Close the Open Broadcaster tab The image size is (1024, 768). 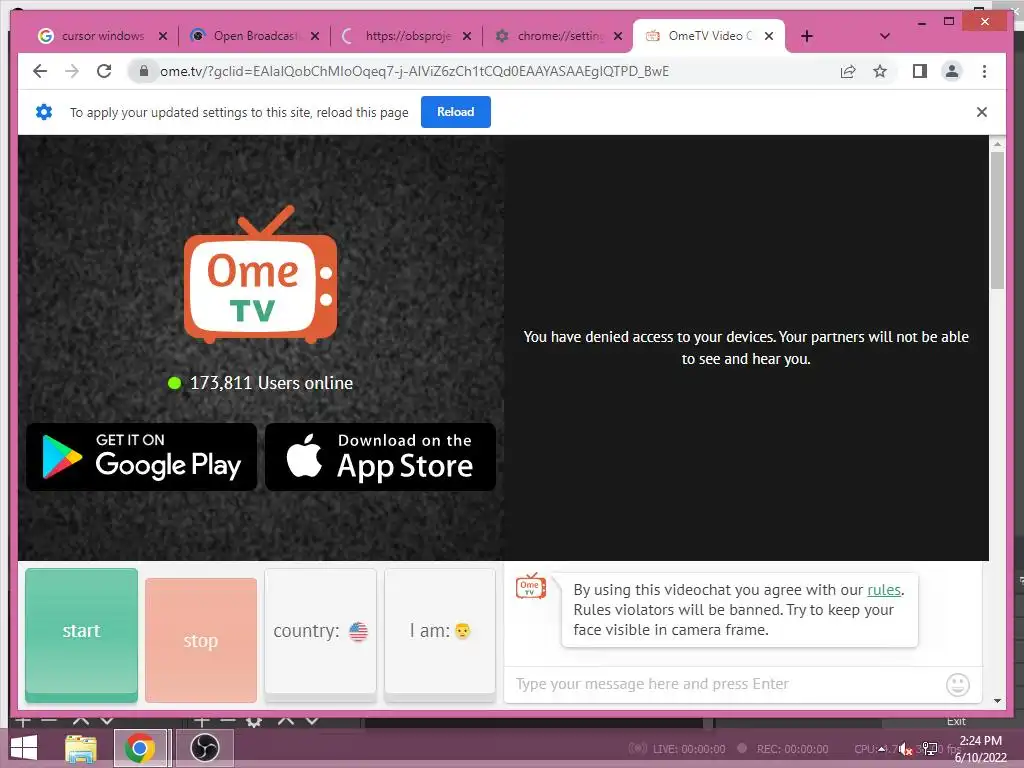(315, 36)
